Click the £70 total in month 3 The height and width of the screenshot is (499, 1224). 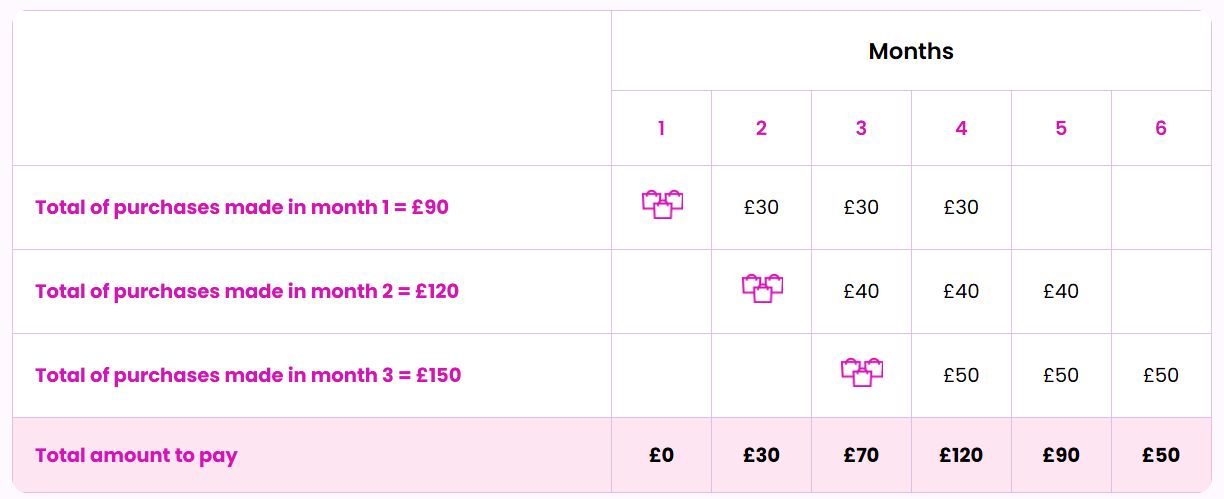coord(861,455)
